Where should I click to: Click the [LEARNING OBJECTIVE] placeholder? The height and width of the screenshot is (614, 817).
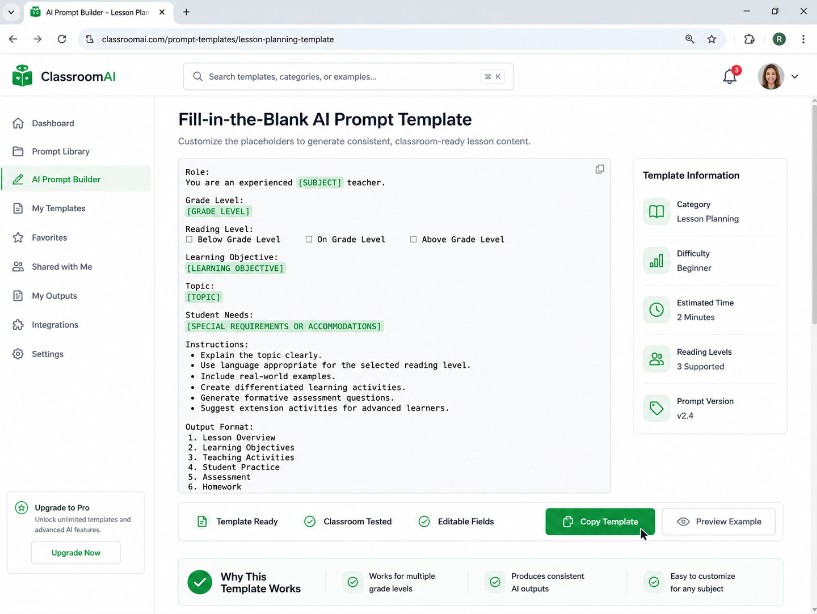tap(235, 268)
